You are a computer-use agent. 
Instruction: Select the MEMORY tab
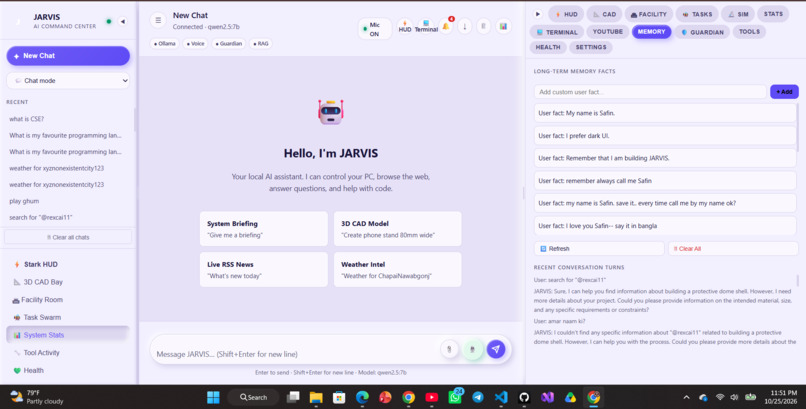(651, 31)
